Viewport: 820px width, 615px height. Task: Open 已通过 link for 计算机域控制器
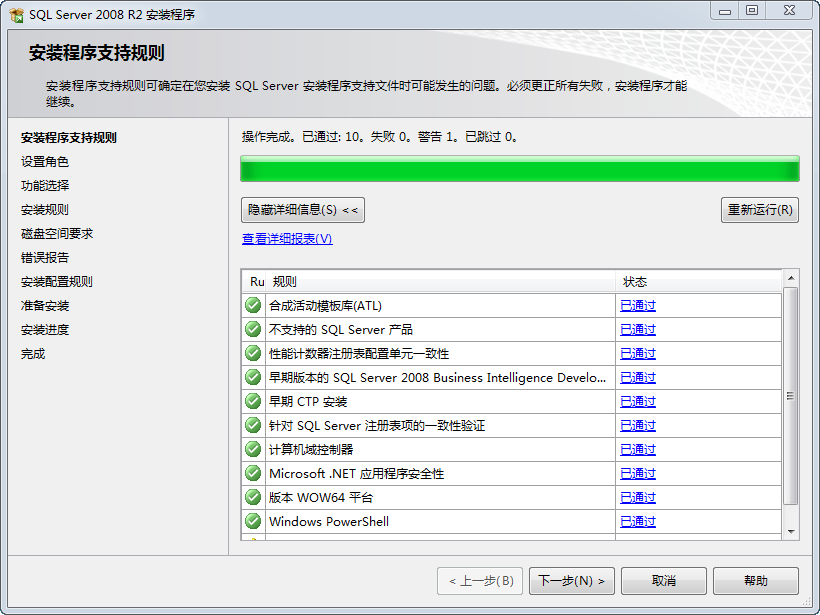pyautogui.click(x=637, y=450)
